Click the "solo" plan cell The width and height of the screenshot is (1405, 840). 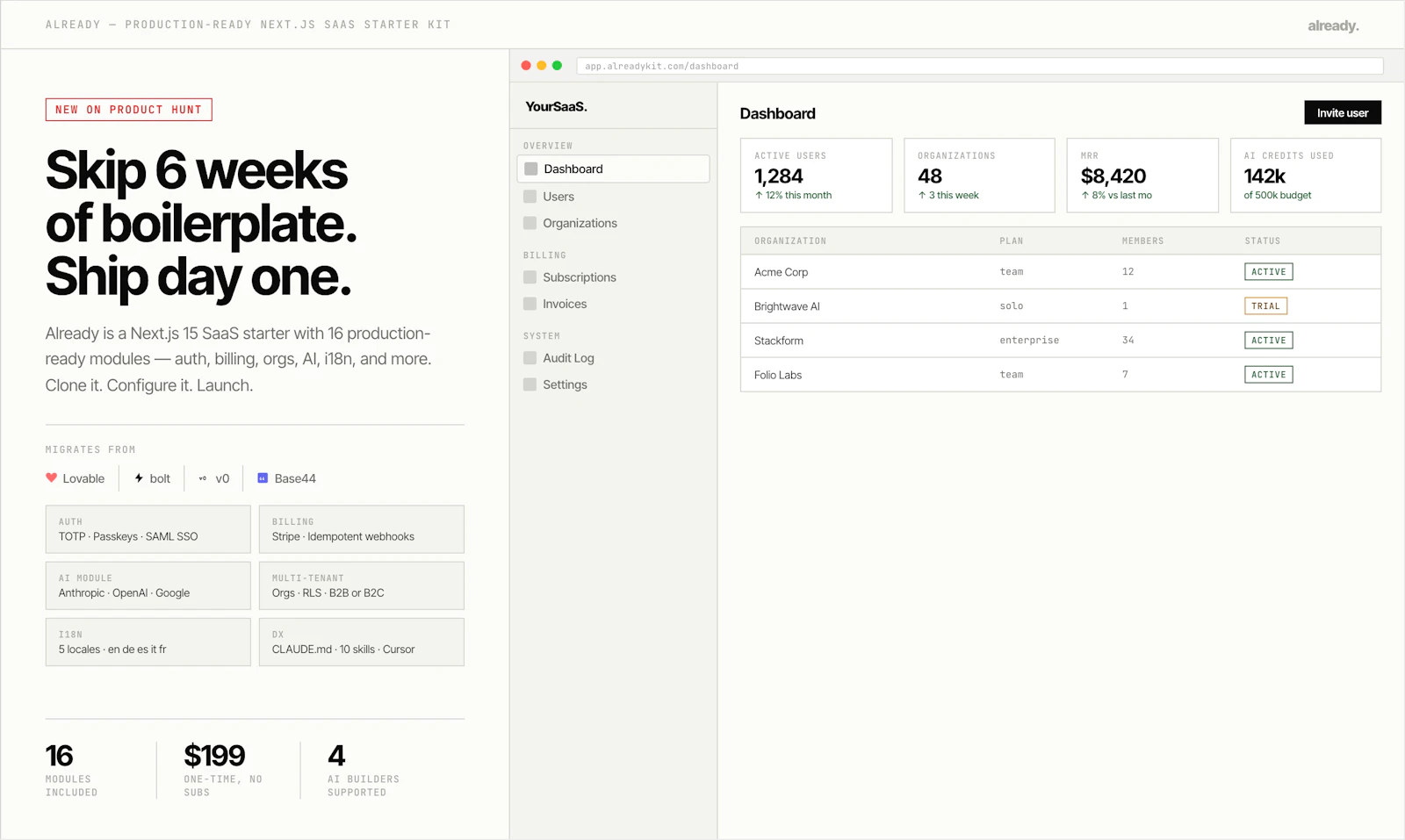(1012, 306)
